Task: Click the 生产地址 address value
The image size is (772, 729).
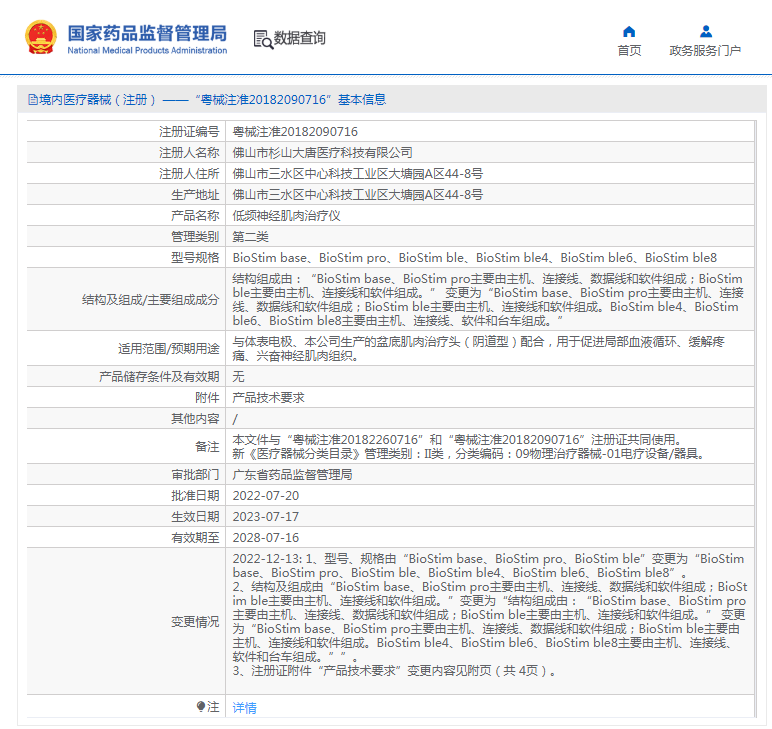Action: pyautogui.click(x=357, y=195)
